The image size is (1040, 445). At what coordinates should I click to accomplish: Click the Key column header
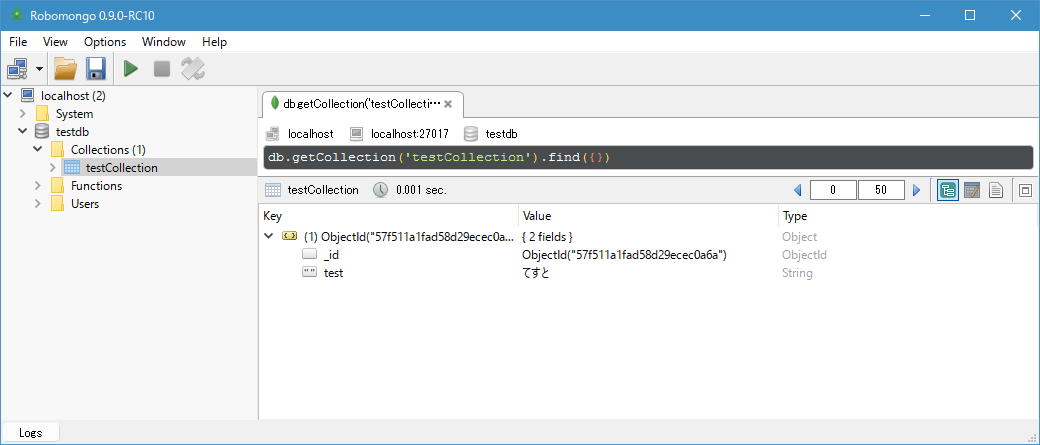pyautogui.click(x=389, y=216)
